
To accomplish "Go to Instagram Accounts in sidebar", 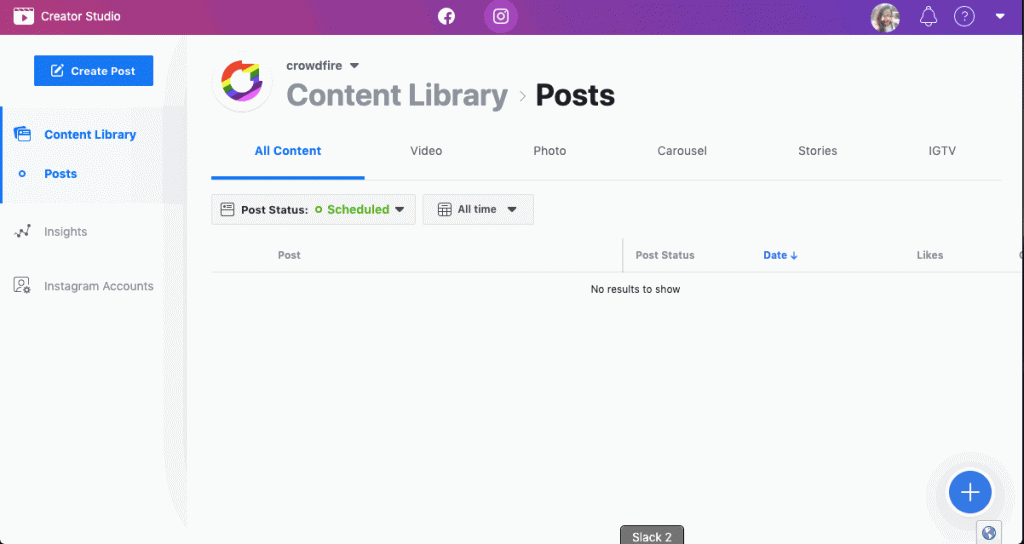I will coord(98,286).
